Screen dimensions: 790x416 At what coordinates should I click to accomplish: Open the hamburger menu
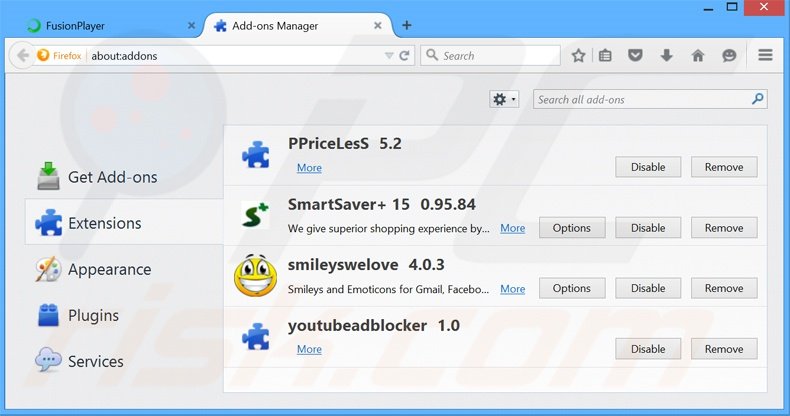pyautogui.click(x=766, y=56)
